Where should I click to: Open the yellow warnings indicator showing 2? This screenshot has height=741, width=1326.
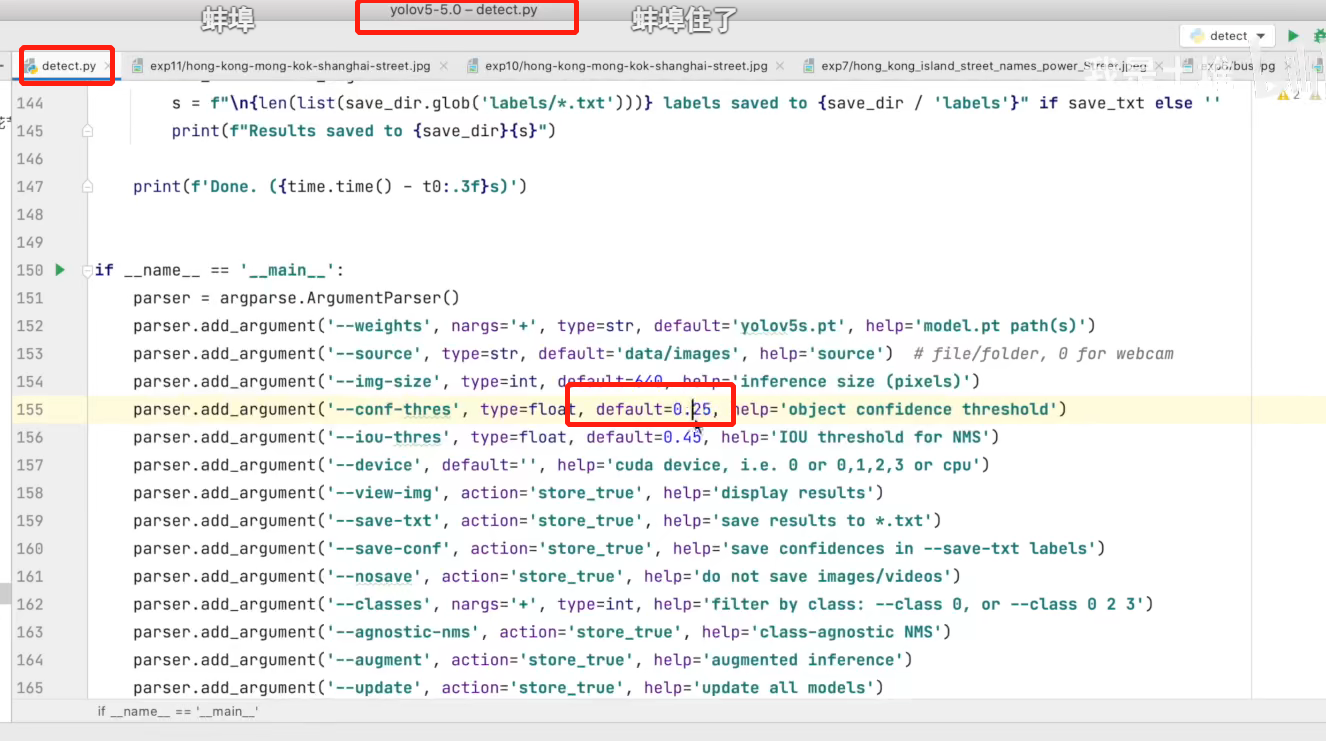pos(1289,94)
